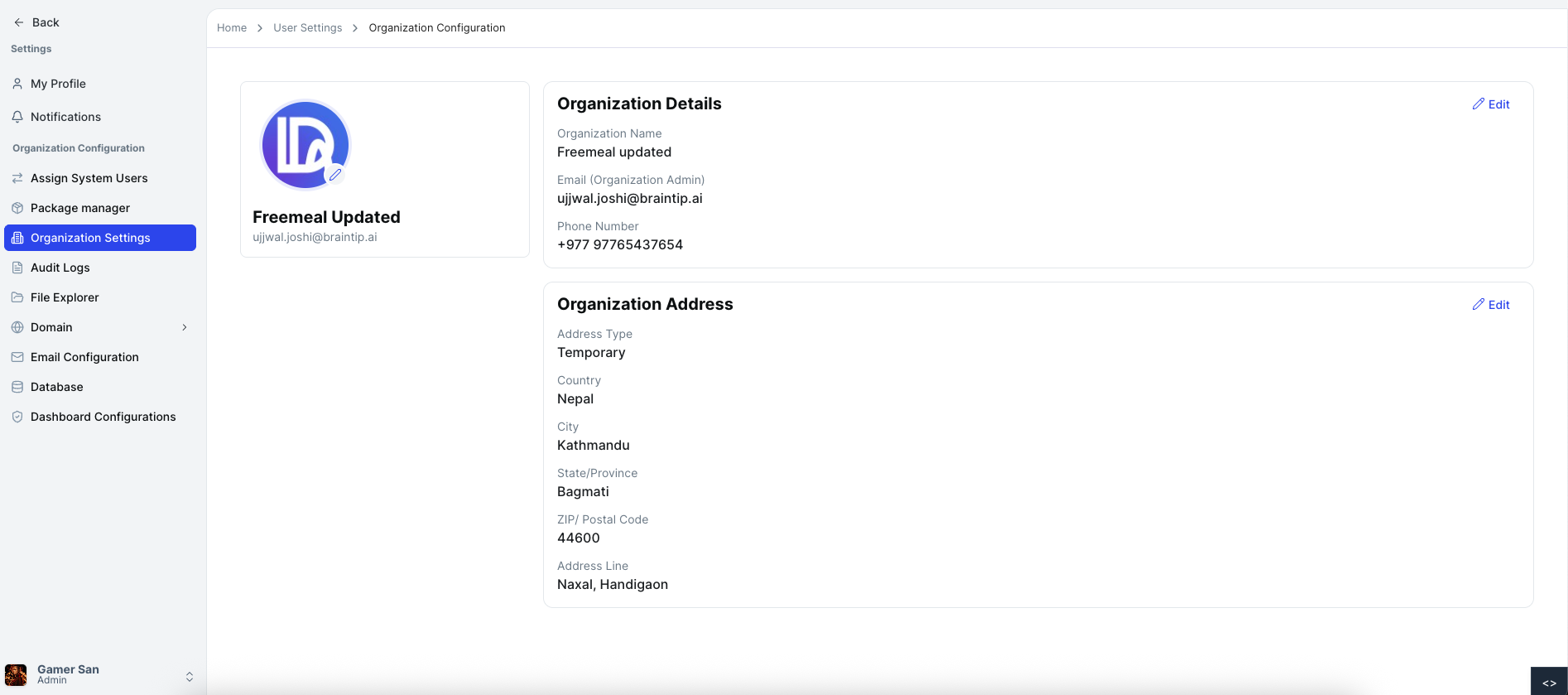Open Audit Logs page

pyautogui.click(x=100, y=268)
